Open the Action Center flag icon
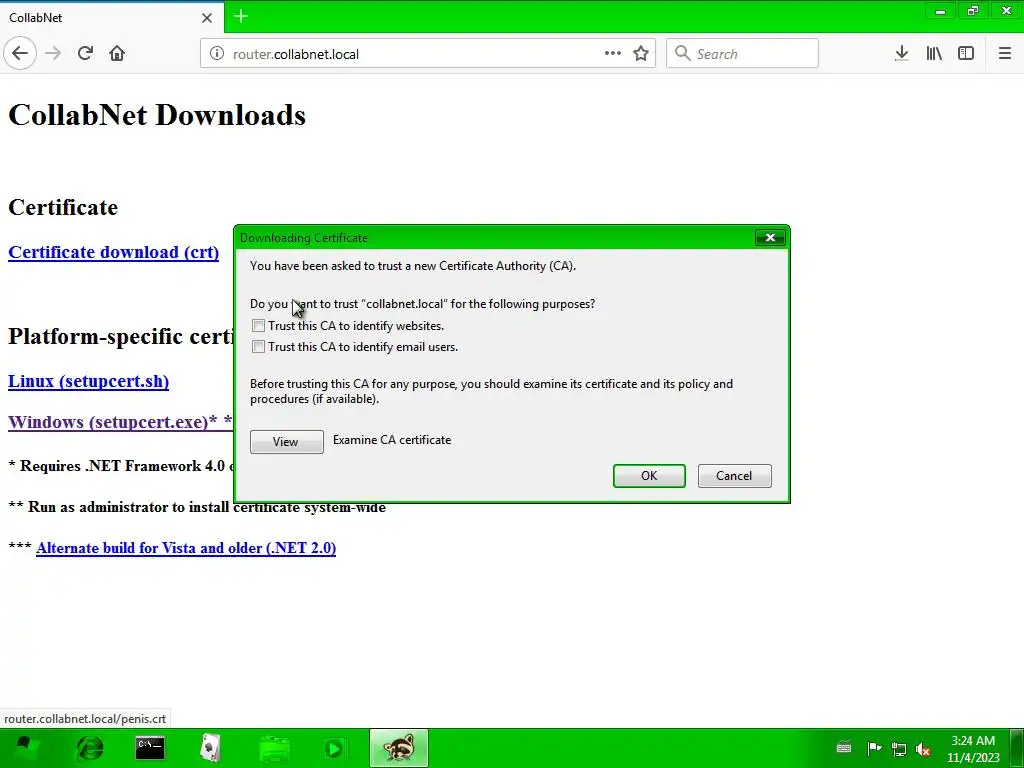Viewport: 1024px width, 768px height. pyautogui.click(x=874, y=748)
